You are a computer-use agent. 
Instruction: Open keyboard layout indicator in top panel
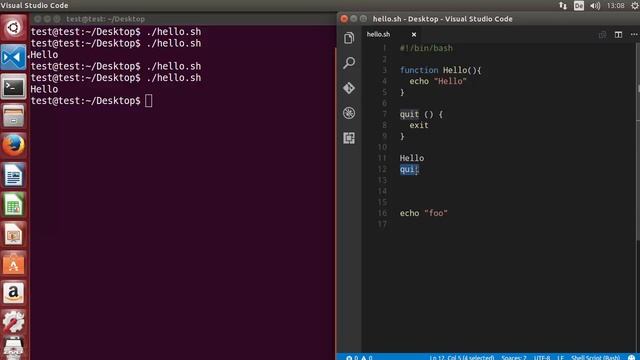pyautogui.click(x=579, y=5)
